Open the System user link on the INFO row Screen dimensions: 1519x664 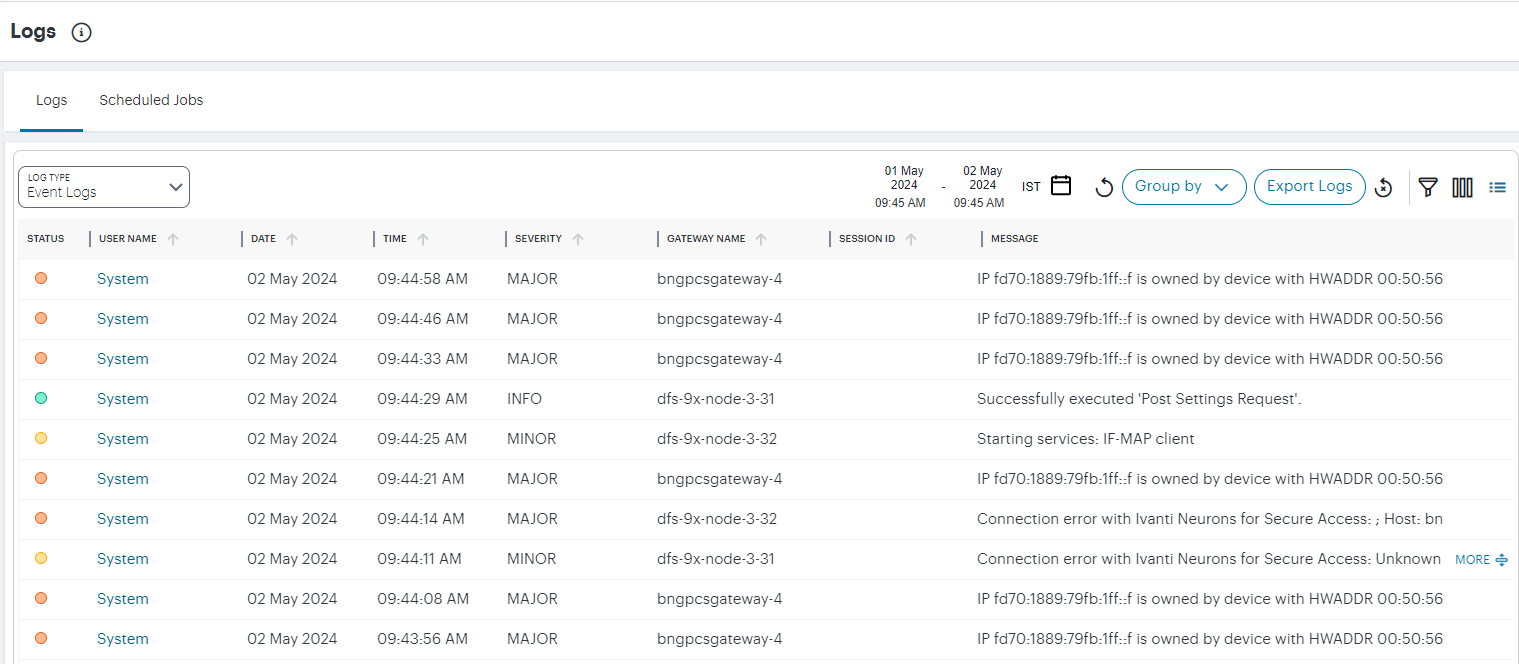point(122,398)
